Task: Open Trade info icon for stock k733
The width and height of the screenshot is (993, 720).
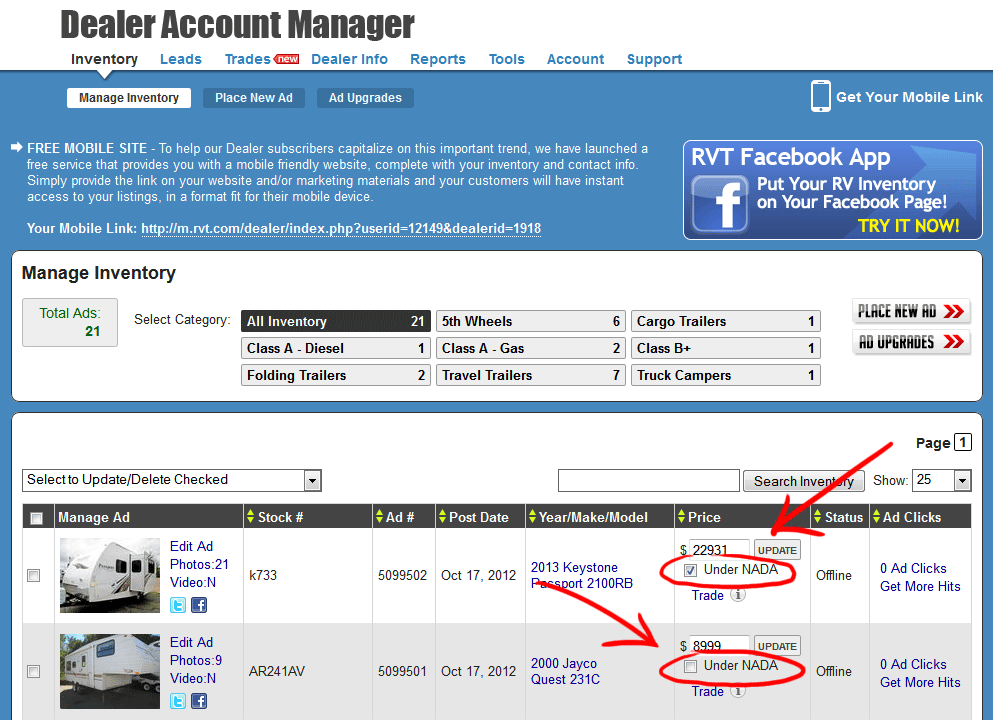Action: (738, 595)
